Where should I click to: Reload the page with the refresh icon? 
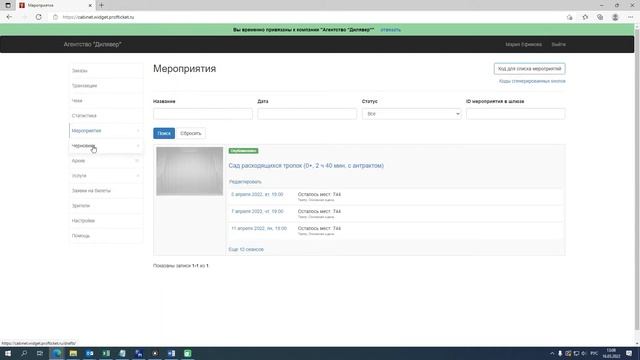[38, 17]
